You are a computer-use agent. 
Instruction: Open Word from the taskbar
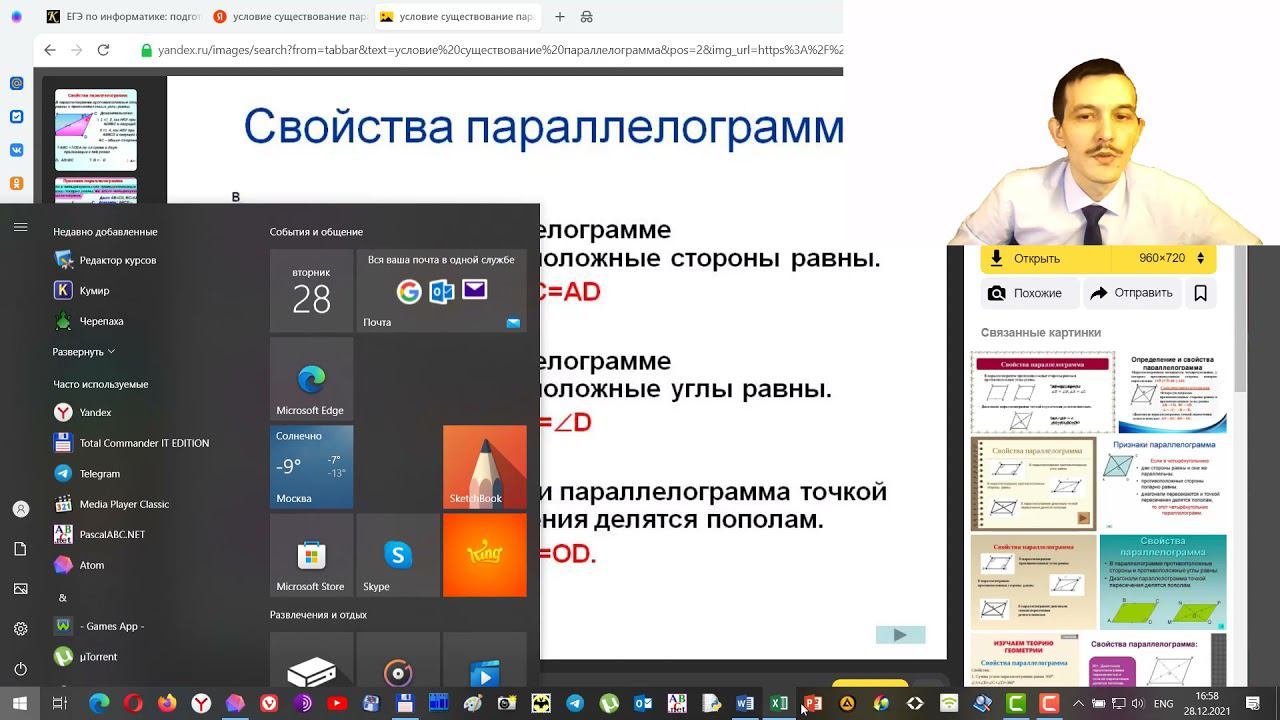(745, 704)
